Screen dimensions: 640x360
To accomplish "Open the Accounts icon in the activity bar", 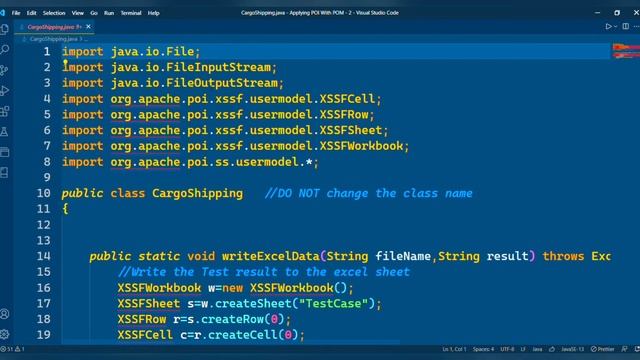I will (x=4, y=314).
